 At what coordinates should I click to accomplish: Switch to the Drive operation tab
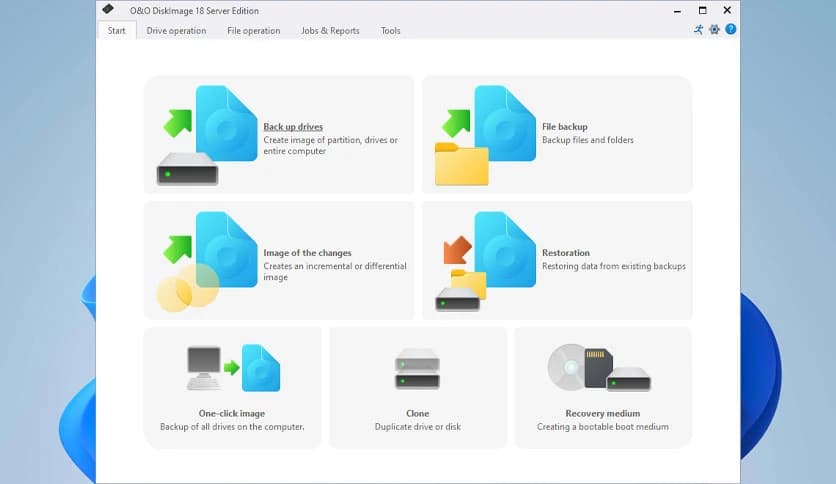[176, 30]
